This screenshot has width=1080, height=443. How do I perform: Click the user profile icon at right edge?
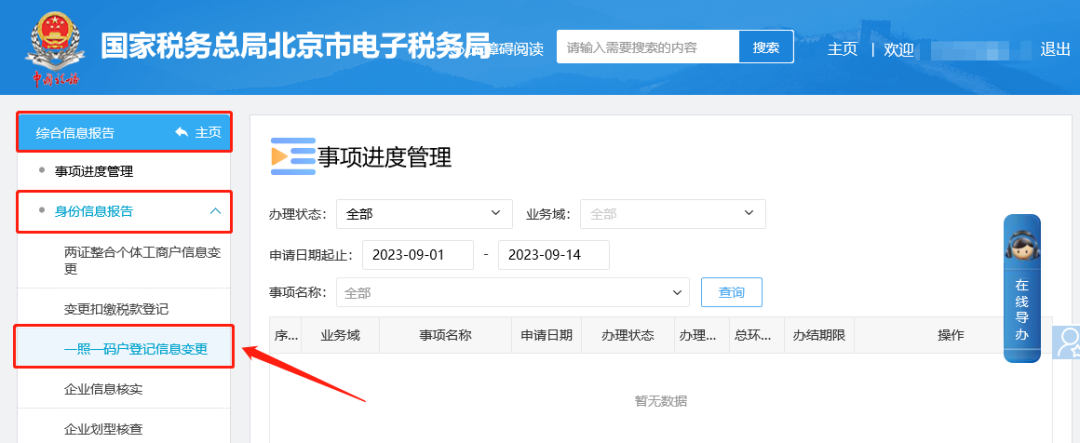1068,342
